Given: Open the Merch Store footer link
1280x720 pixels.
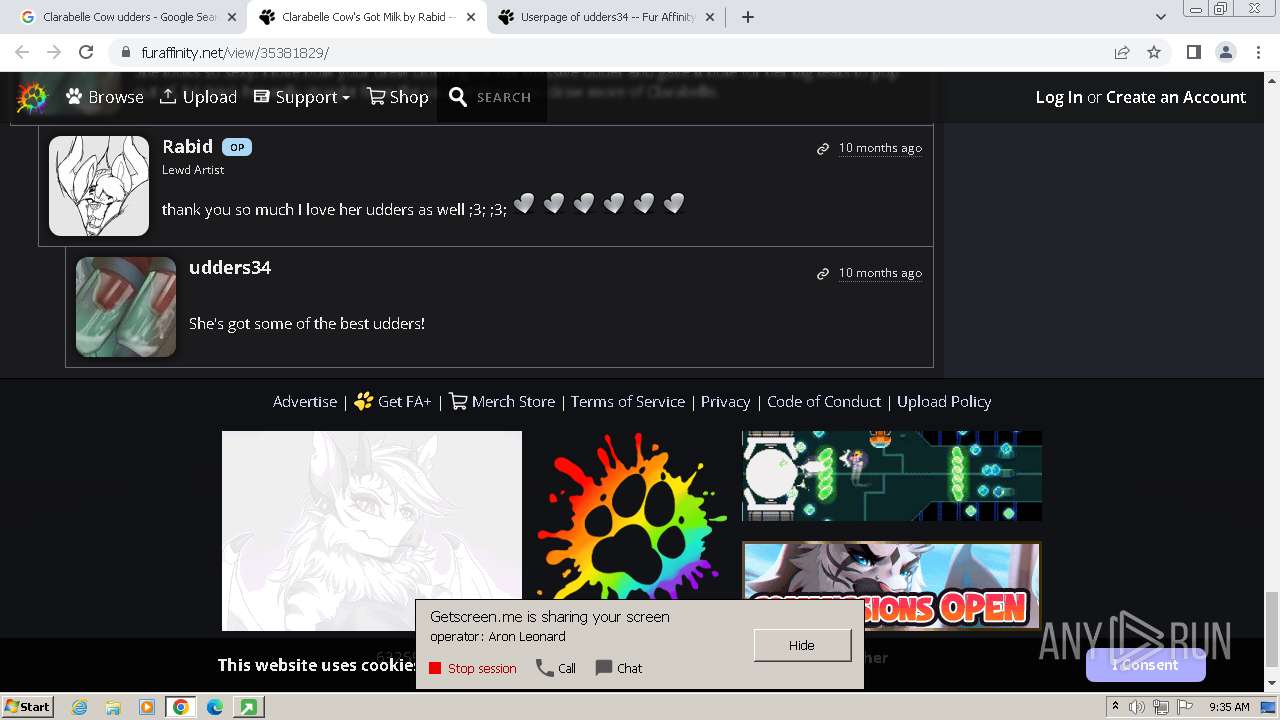Looking at the screenshot, I should (x=502, y=401).
